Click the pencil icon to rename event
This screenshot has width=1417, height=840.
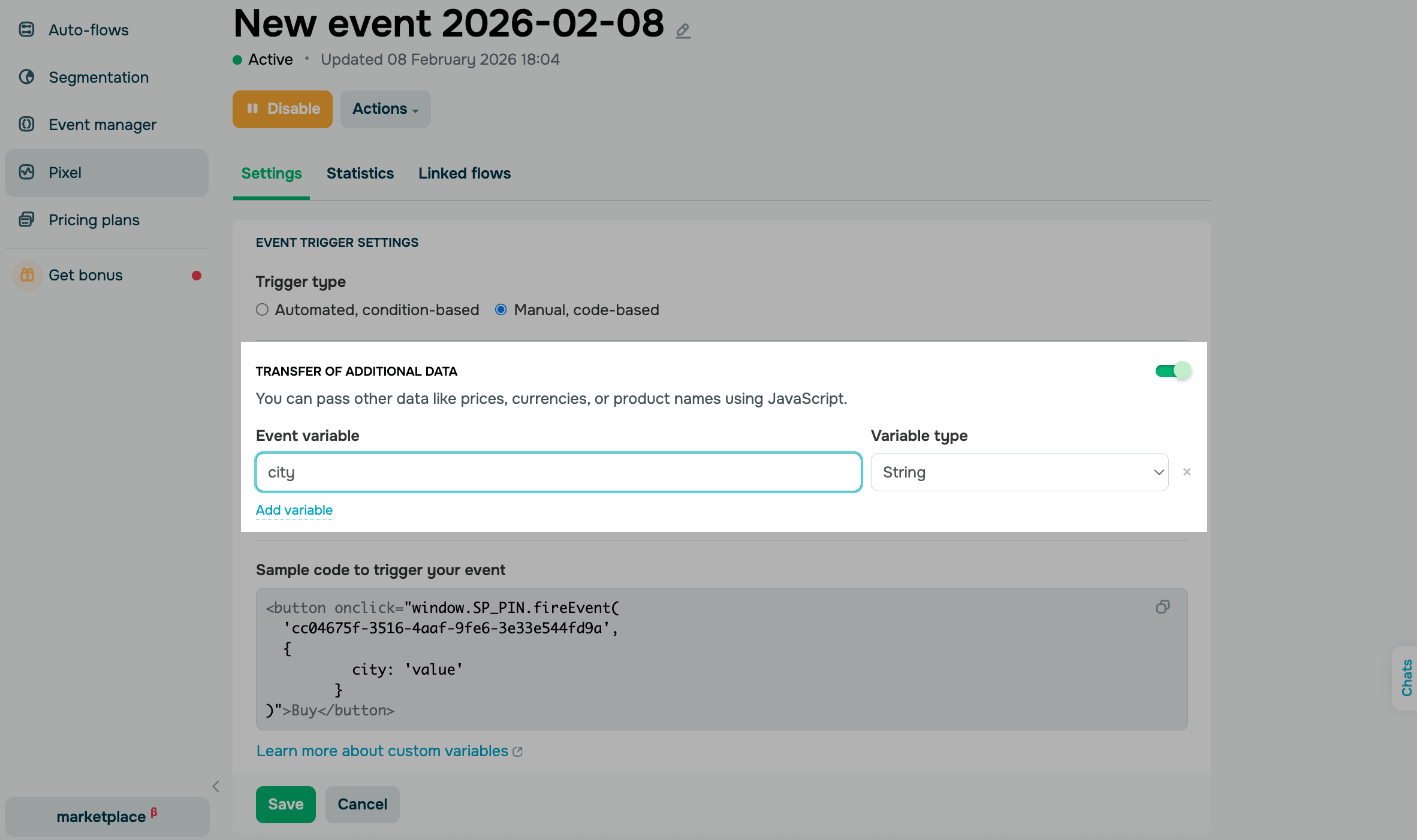[683, 31]
